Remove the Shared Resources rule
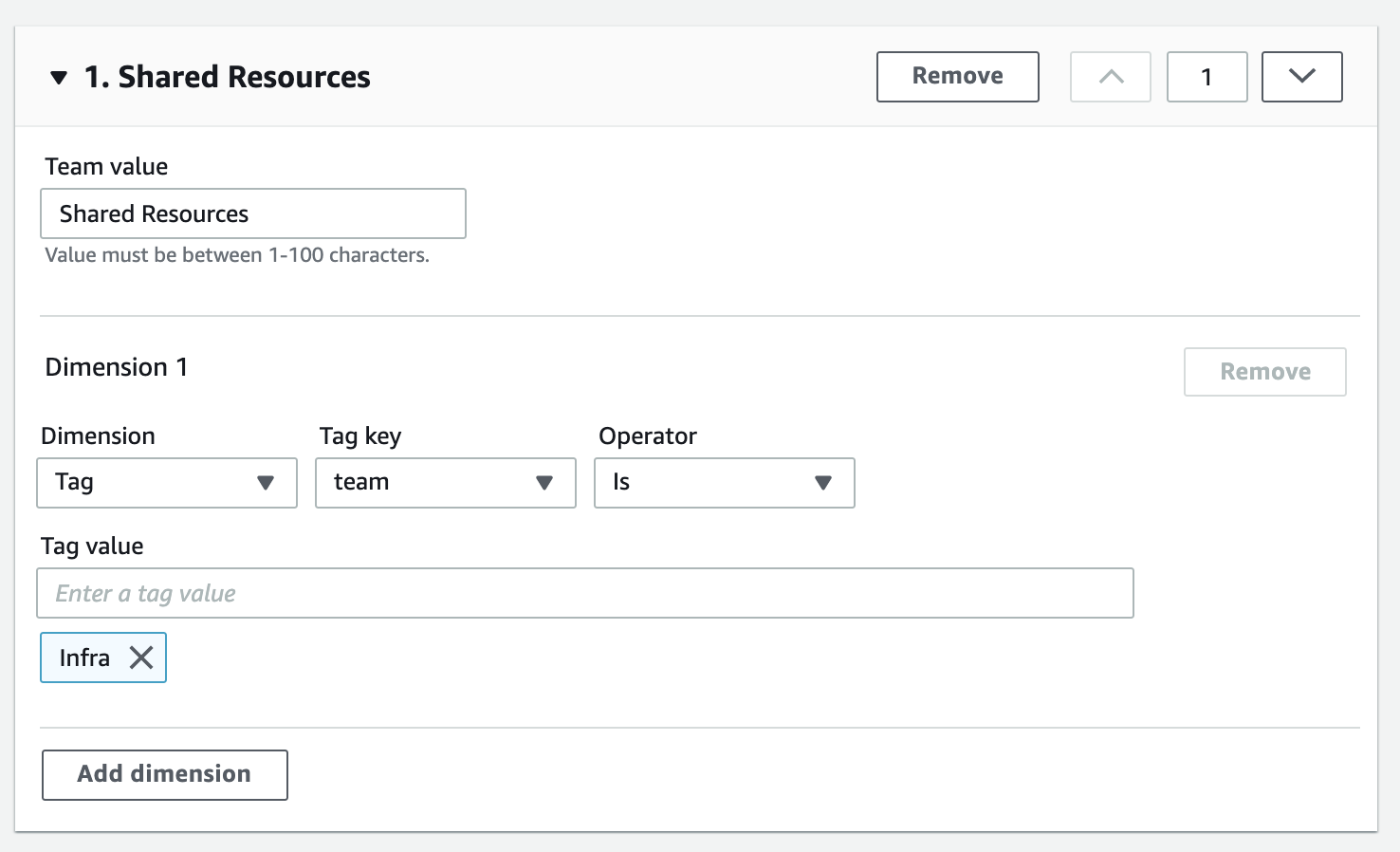The height and width of the screenshot is (852, 1400). pyautogui.click(x=957, y=77)
